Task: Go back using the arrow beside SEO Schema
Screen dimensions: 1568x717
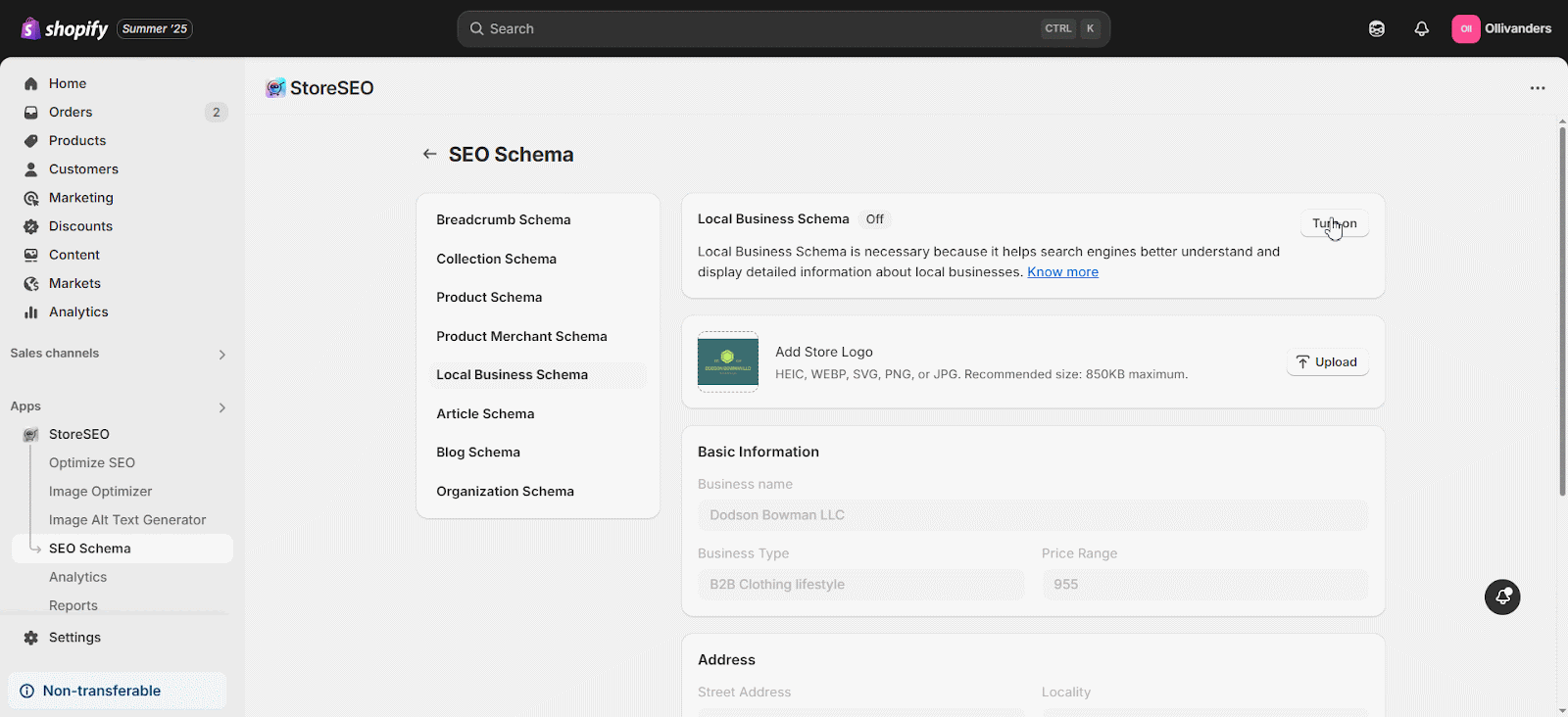Action: pyautogui.click(x=429, y=154)
